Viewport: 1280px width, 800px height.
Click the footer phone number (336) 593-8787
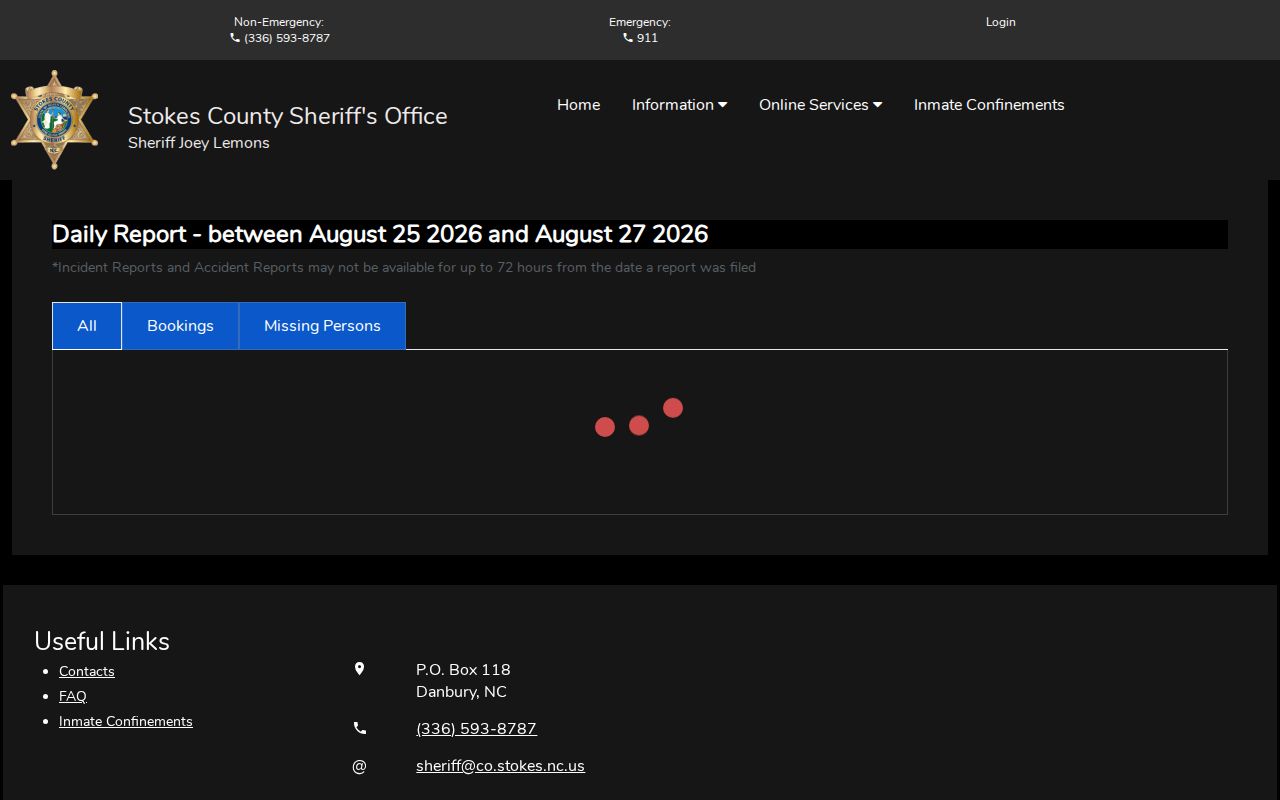pos(476,729)
